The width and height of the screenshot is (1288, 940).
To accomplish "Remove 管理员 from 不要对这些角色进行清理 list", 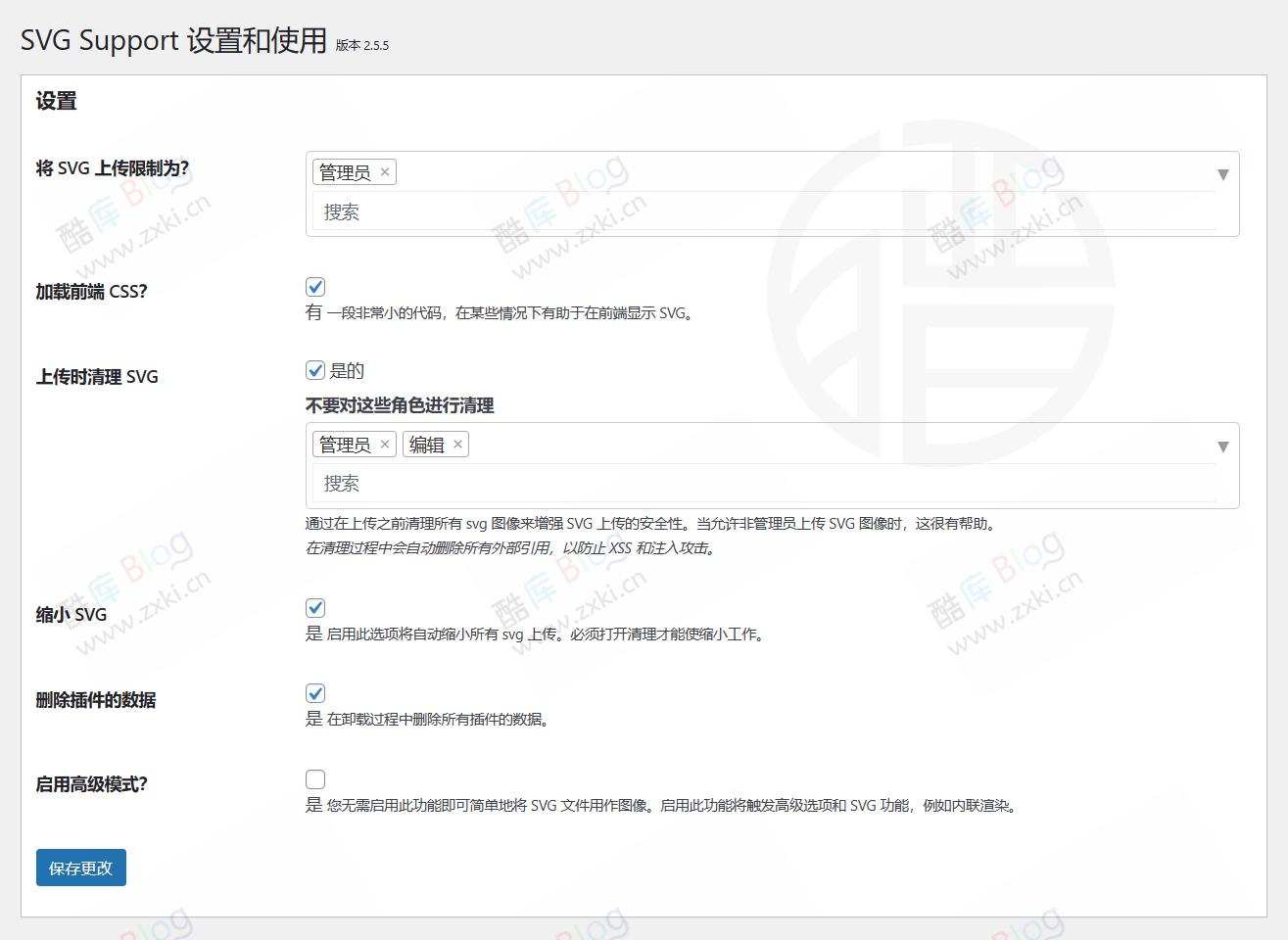I will click(x=385, y=444).
